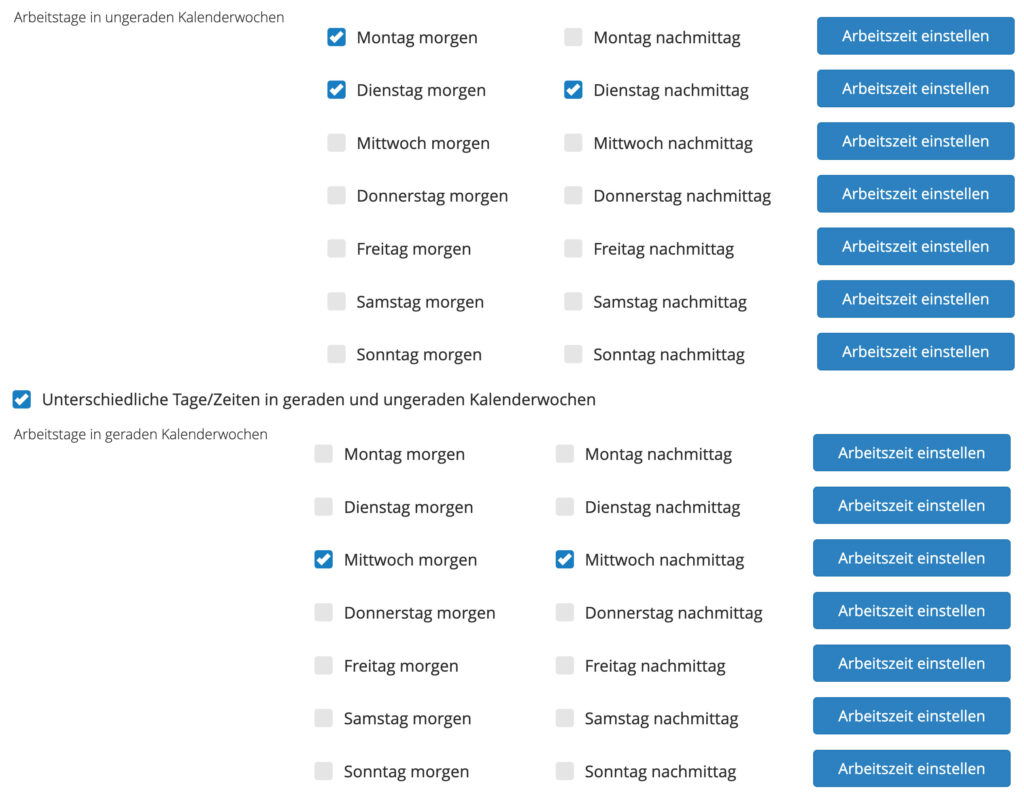This screenshot has width=1024, height=800.
Task: Enable Donnerstag morgen in geraden Kalenderwochen
Action: click(x=323, y=613)
